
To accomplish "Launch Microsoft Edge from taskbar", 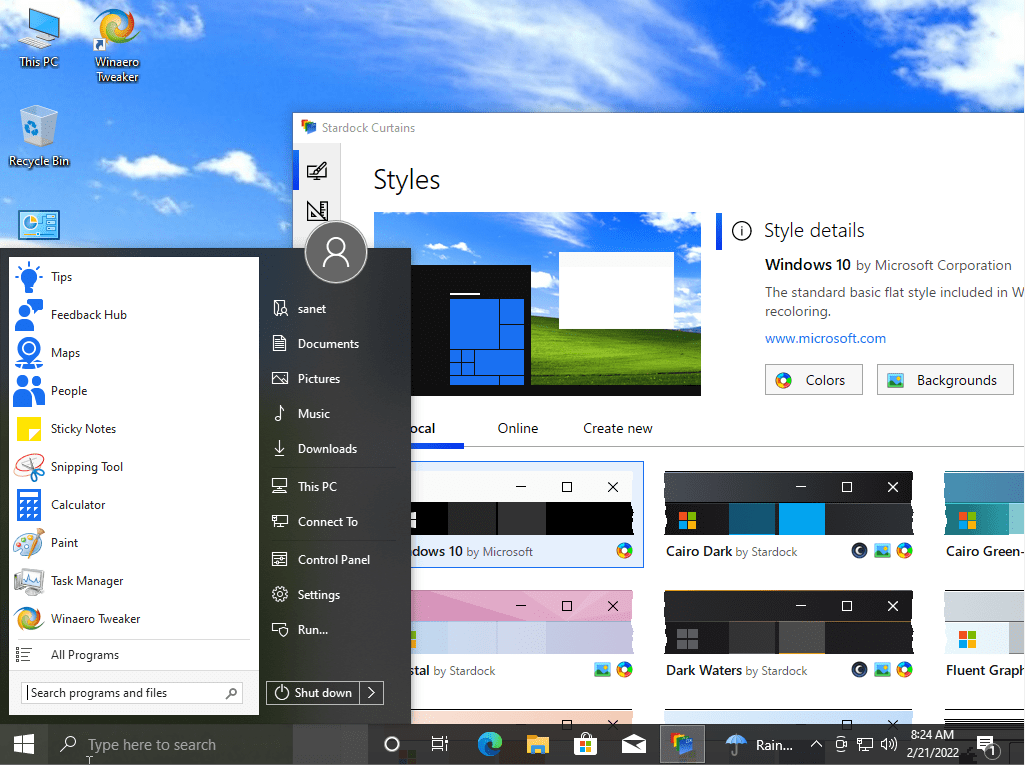I will (489, 744).
